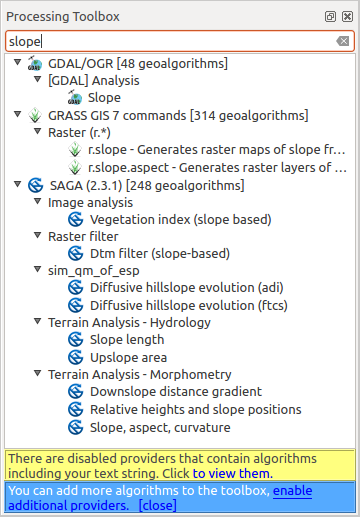The width and height of the screenshot is (360, 517).
Task: Click the 'Image analysis' label
Action: (90, 203)
